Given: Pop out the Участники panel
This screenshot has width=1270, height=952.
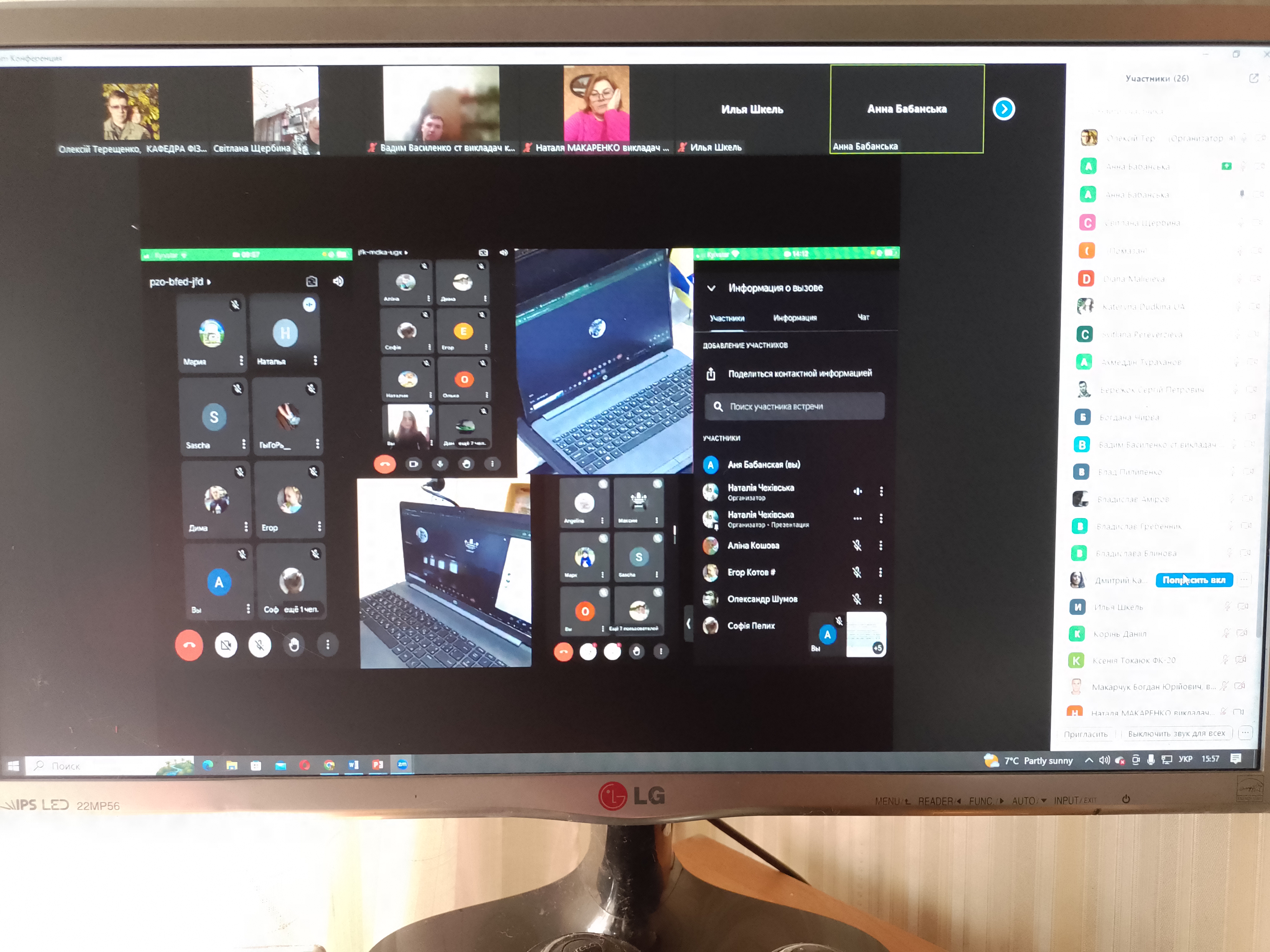Looking at the screenshot, I should click(x=1253, y=79).
